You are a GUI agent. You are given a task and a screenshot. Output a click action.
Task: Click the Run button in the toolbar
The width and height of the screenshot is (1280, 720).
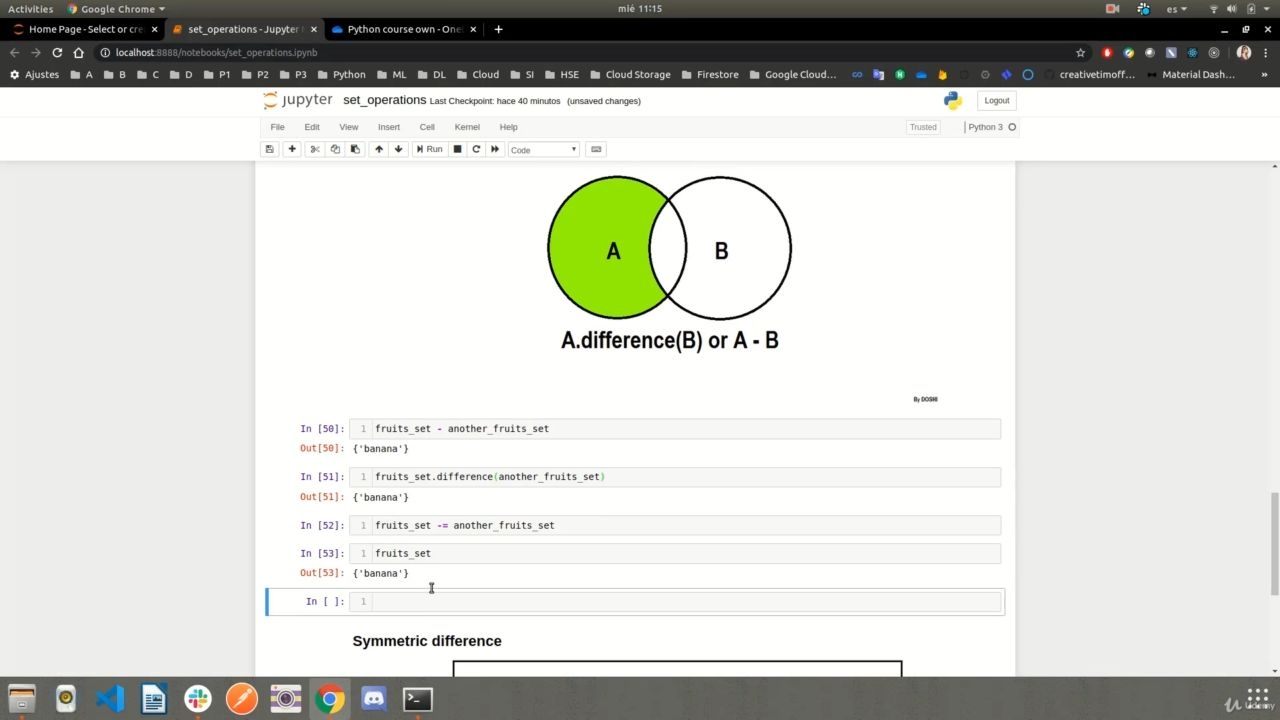tap(429, 149)
